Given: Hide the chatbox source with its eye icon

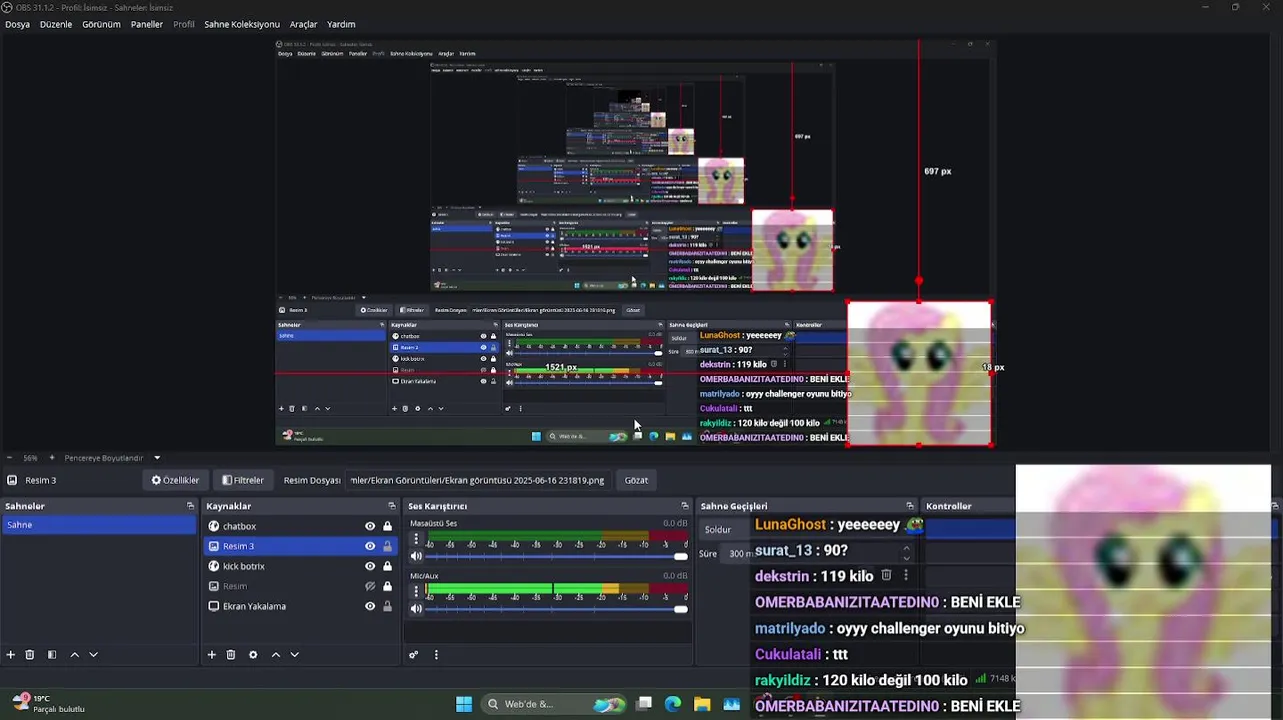Looking at the screenshot, I should 370,526.
